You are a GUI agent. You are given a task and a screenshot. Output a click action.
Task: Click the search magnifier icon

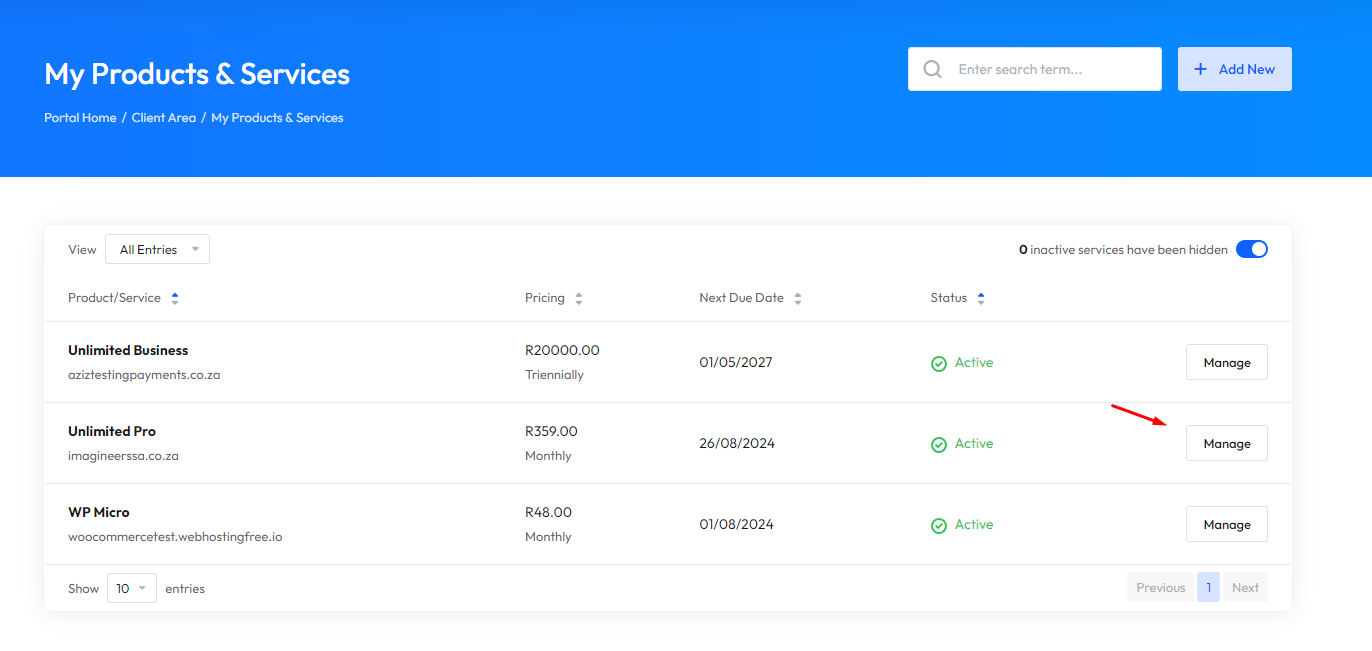(x=932, y=69)
